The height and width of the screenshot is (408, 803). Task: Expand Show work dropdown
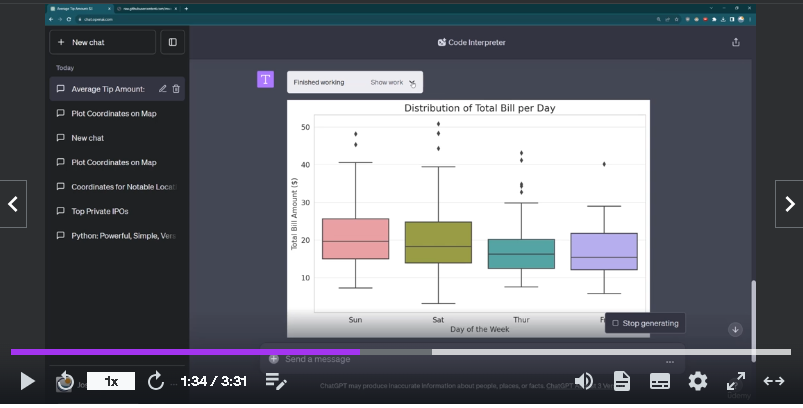pyautogui.click(x=393, y=82)
